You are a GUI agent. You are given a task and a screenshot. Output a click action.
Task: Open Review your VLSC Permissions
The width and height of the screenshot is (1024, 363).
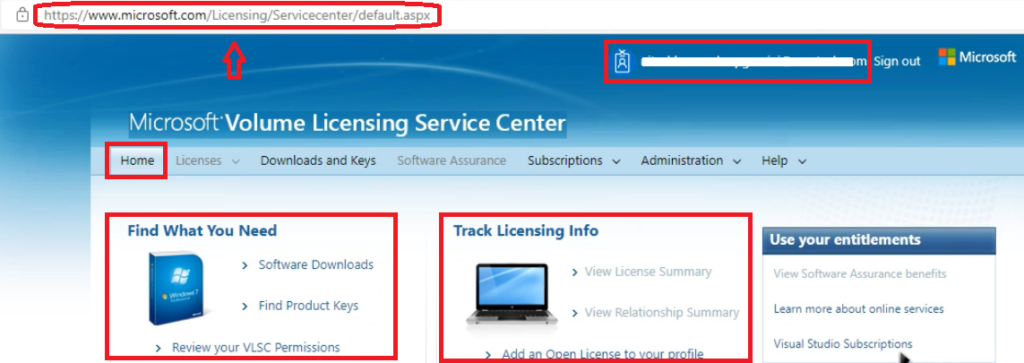pyautogui.click(x=256, y=347)
